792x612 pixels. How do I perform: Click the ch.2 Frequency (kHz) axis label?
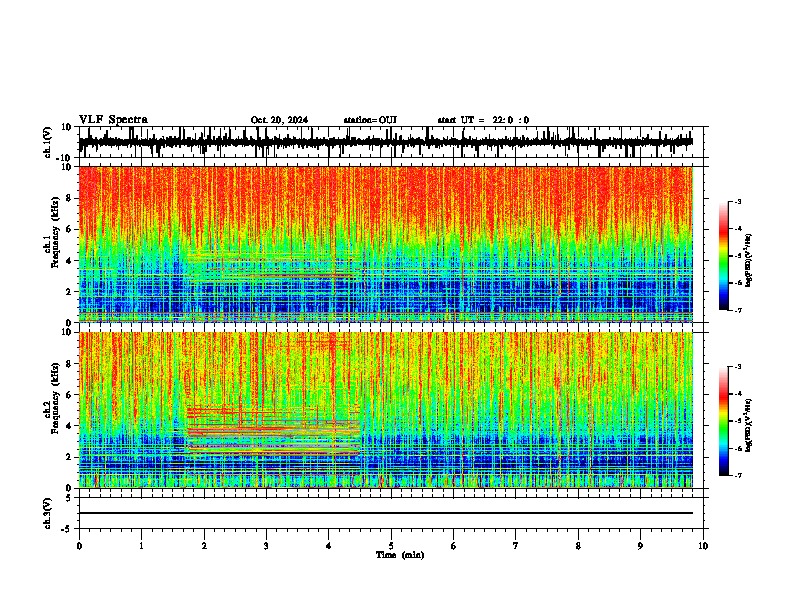55,398
